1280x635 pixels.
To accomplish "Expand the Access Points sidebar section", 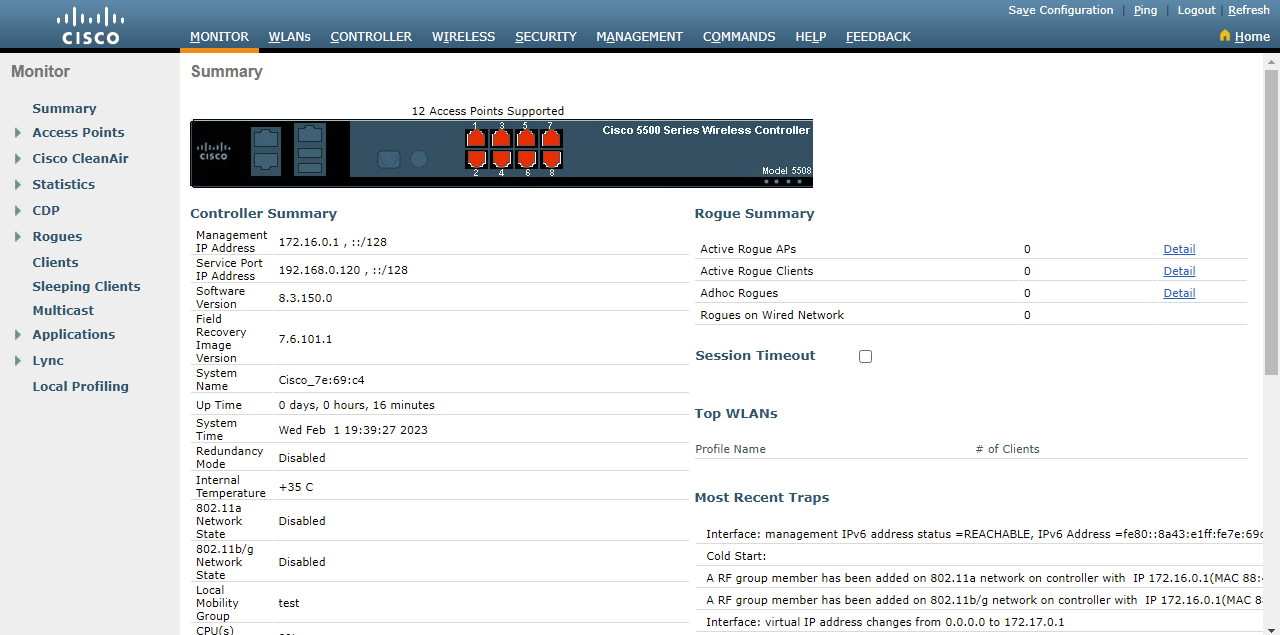I will coord(18,132).
